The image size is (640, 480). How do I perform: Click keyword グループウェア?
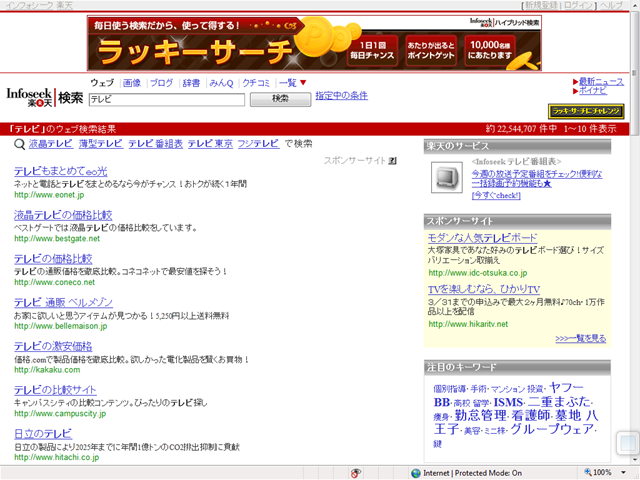click(552, 429)
